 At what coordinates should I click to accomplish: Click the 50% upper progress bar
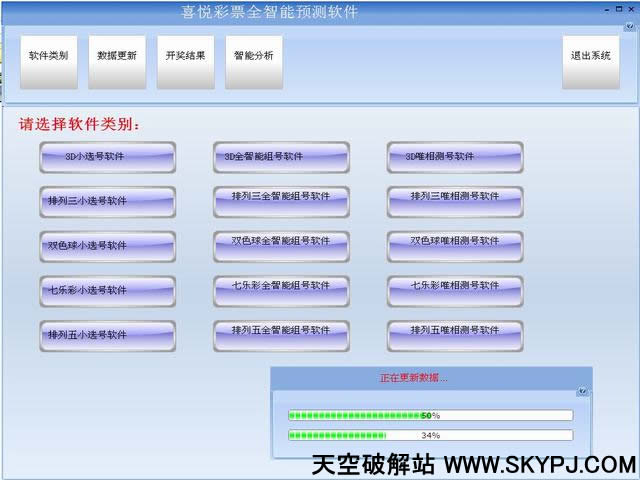tap(430, 415)
